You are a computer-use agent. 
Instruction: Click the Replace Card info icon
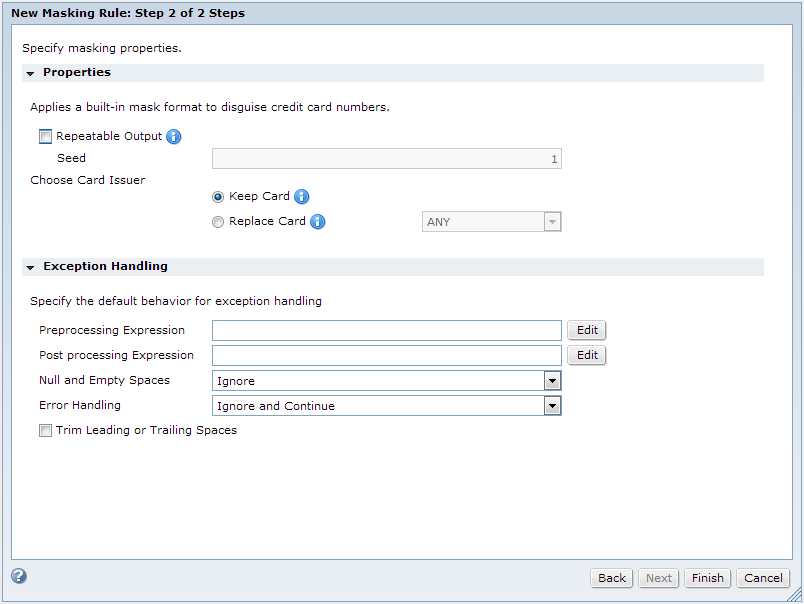[318, 222]
